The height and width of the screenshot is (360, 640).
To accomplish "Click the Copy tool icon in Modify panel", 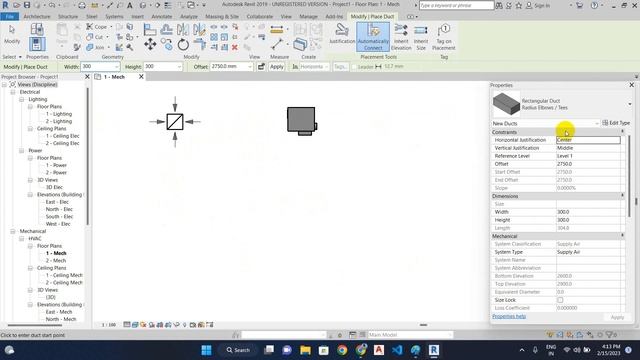I will pos(167,44).
